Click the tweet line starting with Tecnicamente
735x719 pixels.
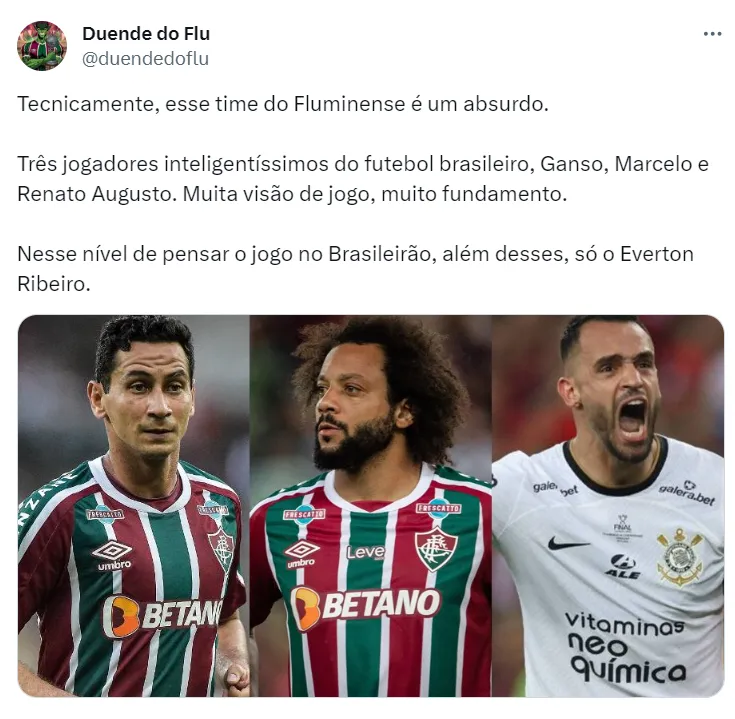coord(283,104)
